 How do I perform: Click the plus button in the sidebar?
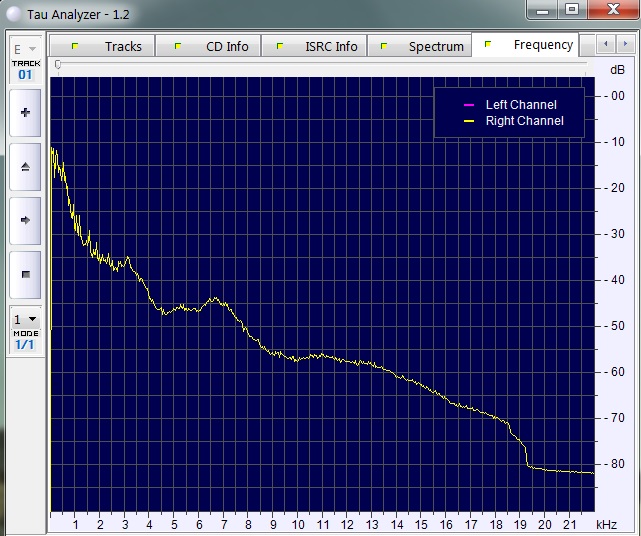[x=25, y=113]
